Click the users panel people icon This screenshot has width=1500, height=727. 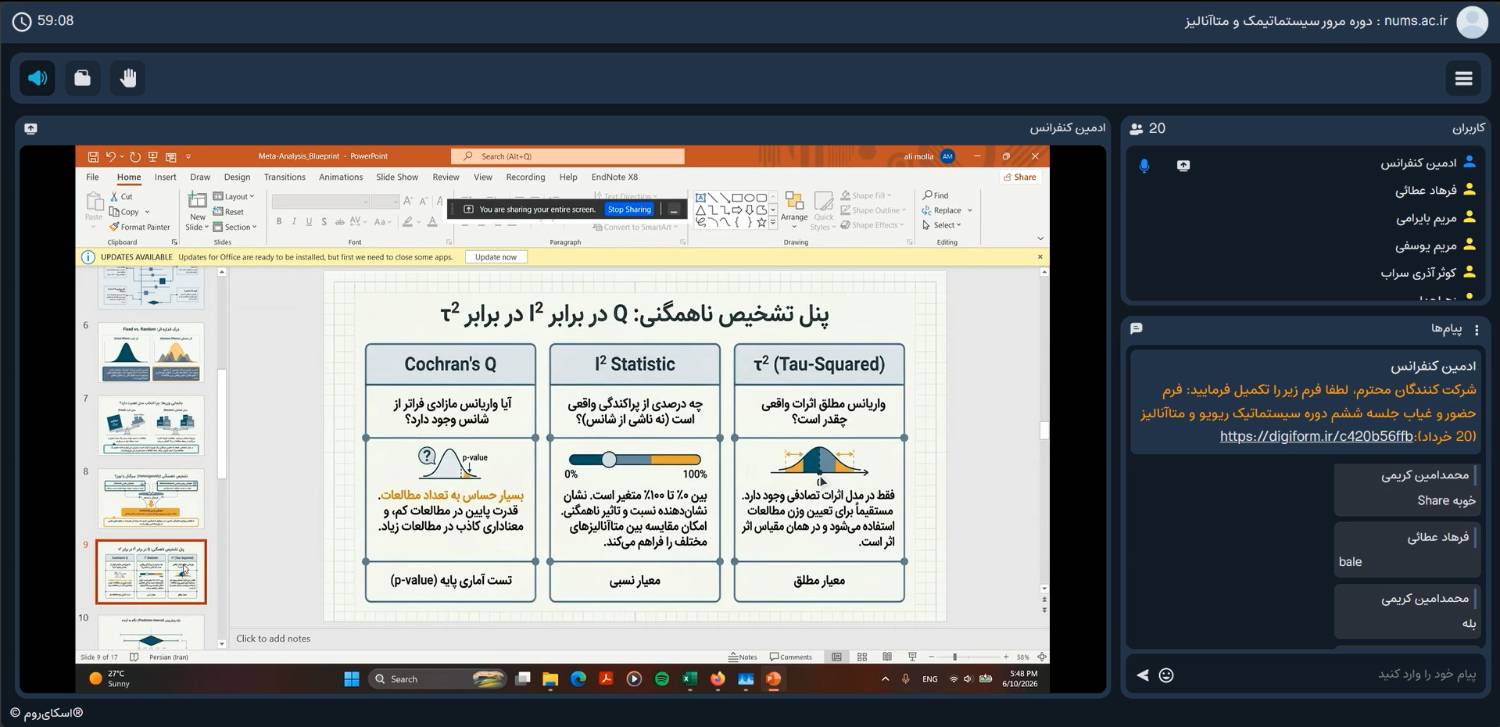tap(1137, 128)
